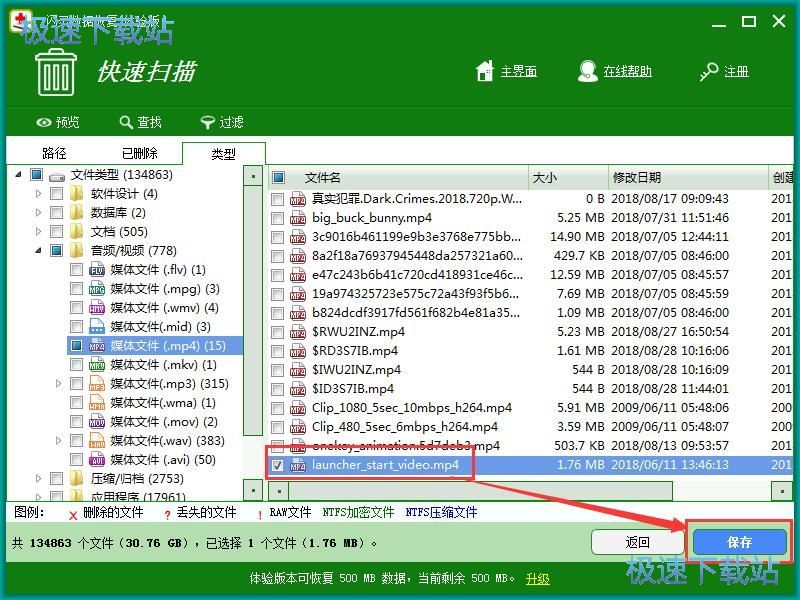Open the 注册 link
The image size is (800, 600).
point(736,71)
